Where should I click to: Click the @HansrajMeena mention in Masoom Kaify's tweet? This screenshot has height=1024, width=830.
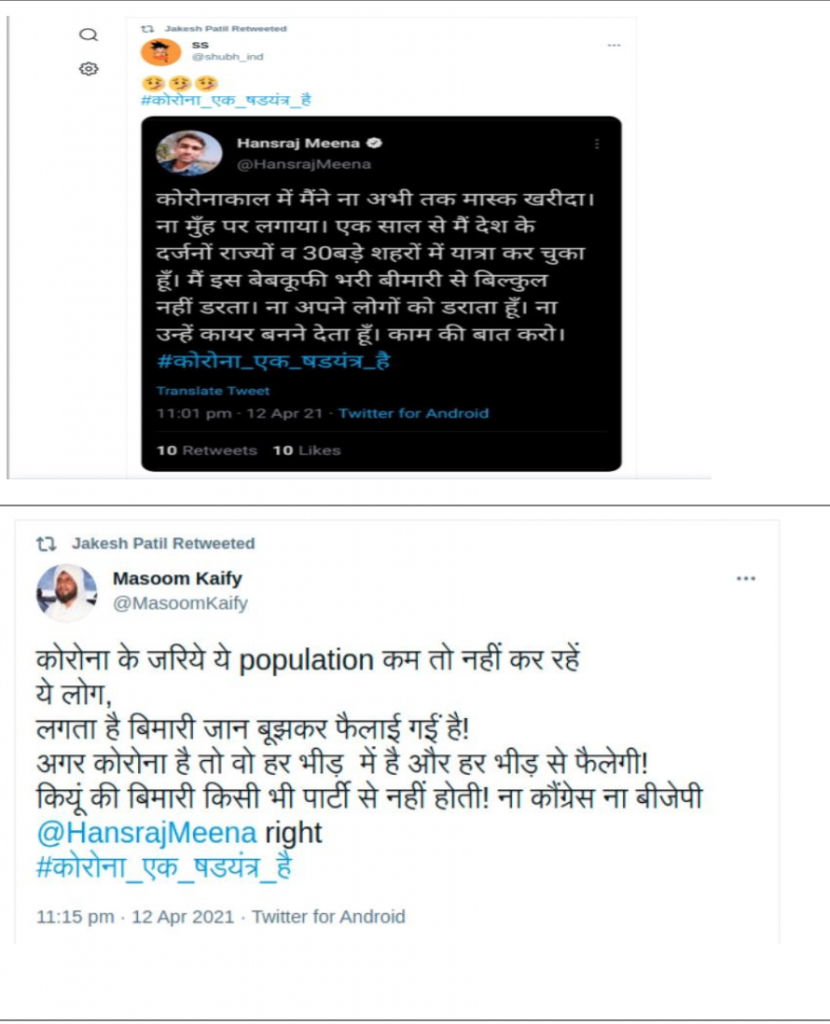[147, 833]
